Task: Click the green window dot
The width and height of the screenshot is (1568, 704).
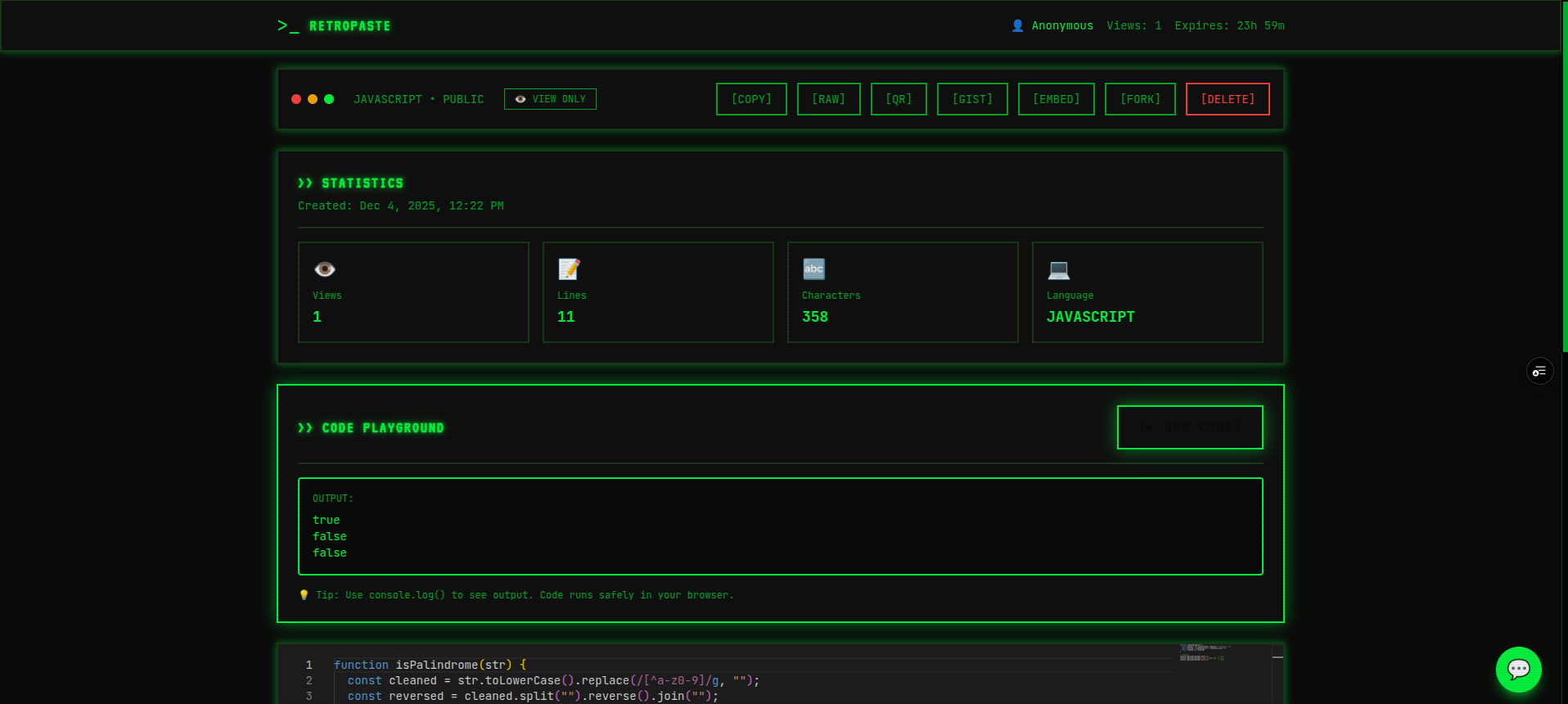Action: coord(329,99)
